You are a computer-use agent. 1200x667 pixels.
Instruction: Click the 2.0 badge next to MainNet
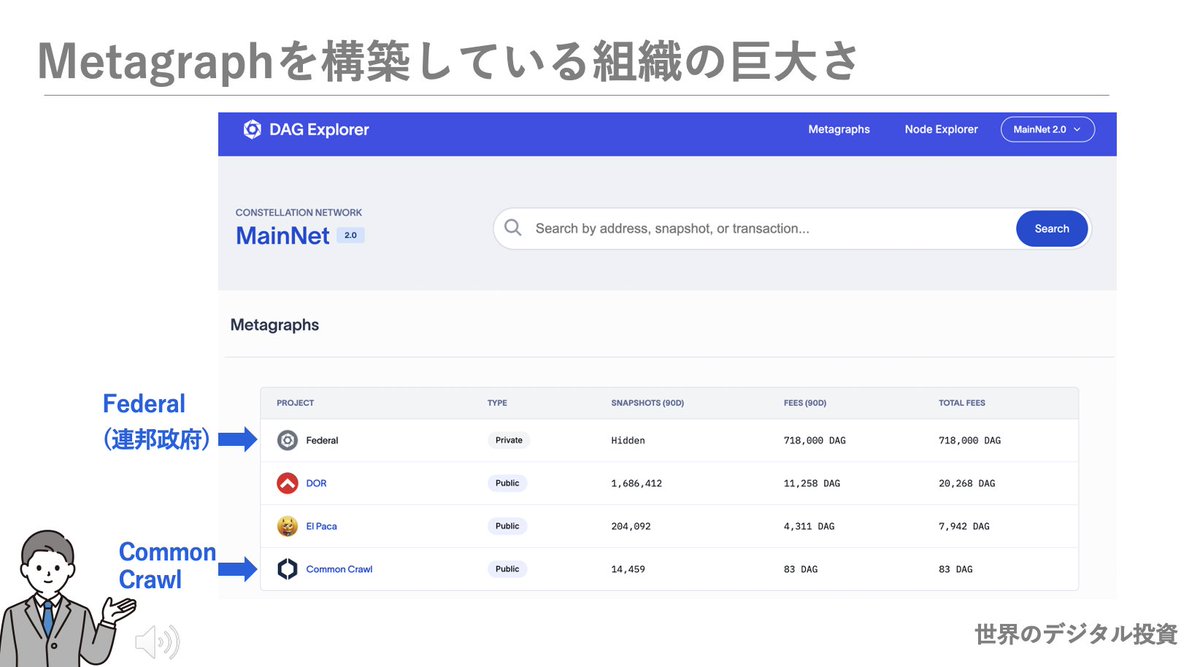pyautogui.click(x=351, y=235)
